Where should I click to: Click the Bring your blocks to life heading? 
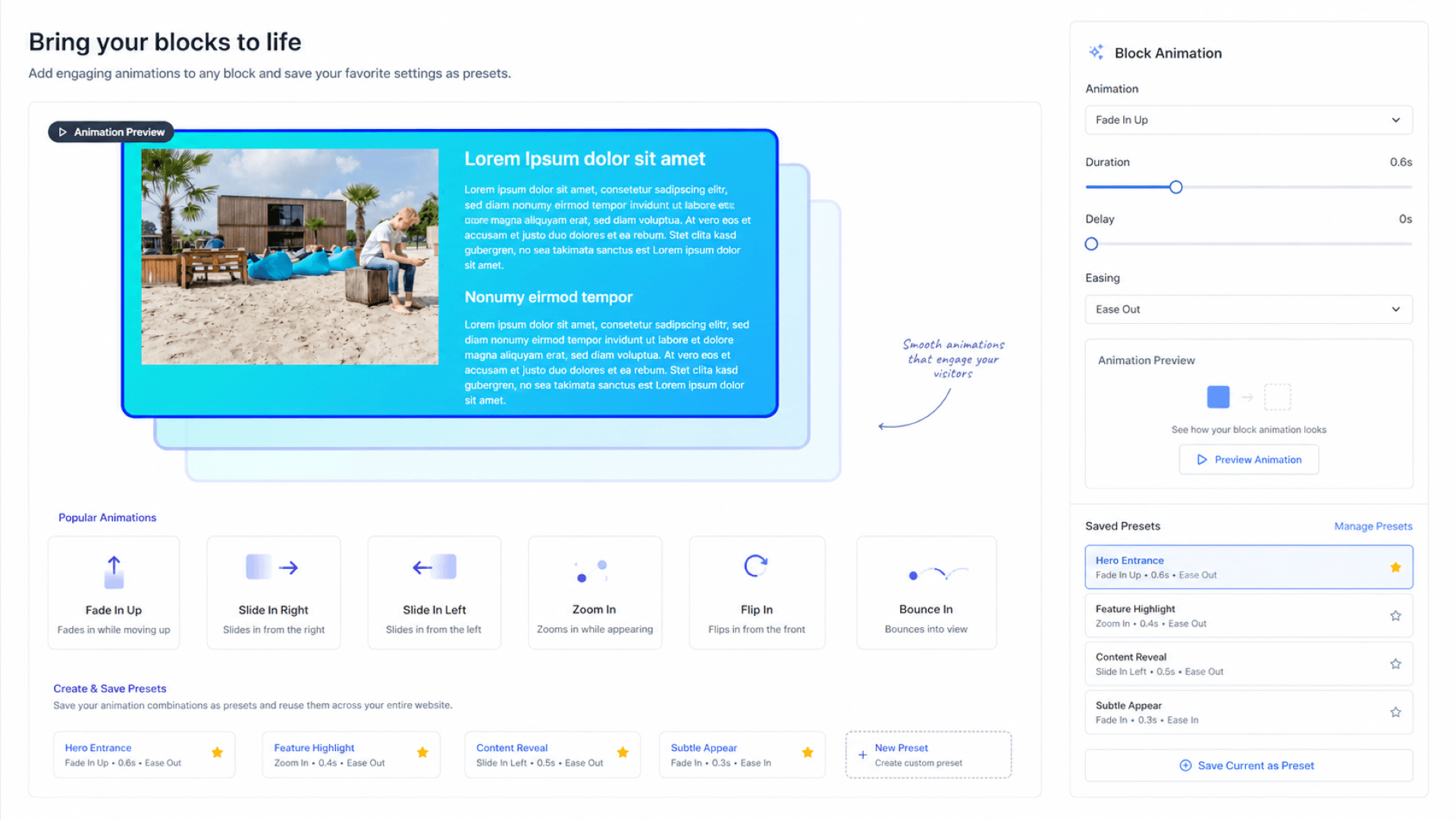165,42
